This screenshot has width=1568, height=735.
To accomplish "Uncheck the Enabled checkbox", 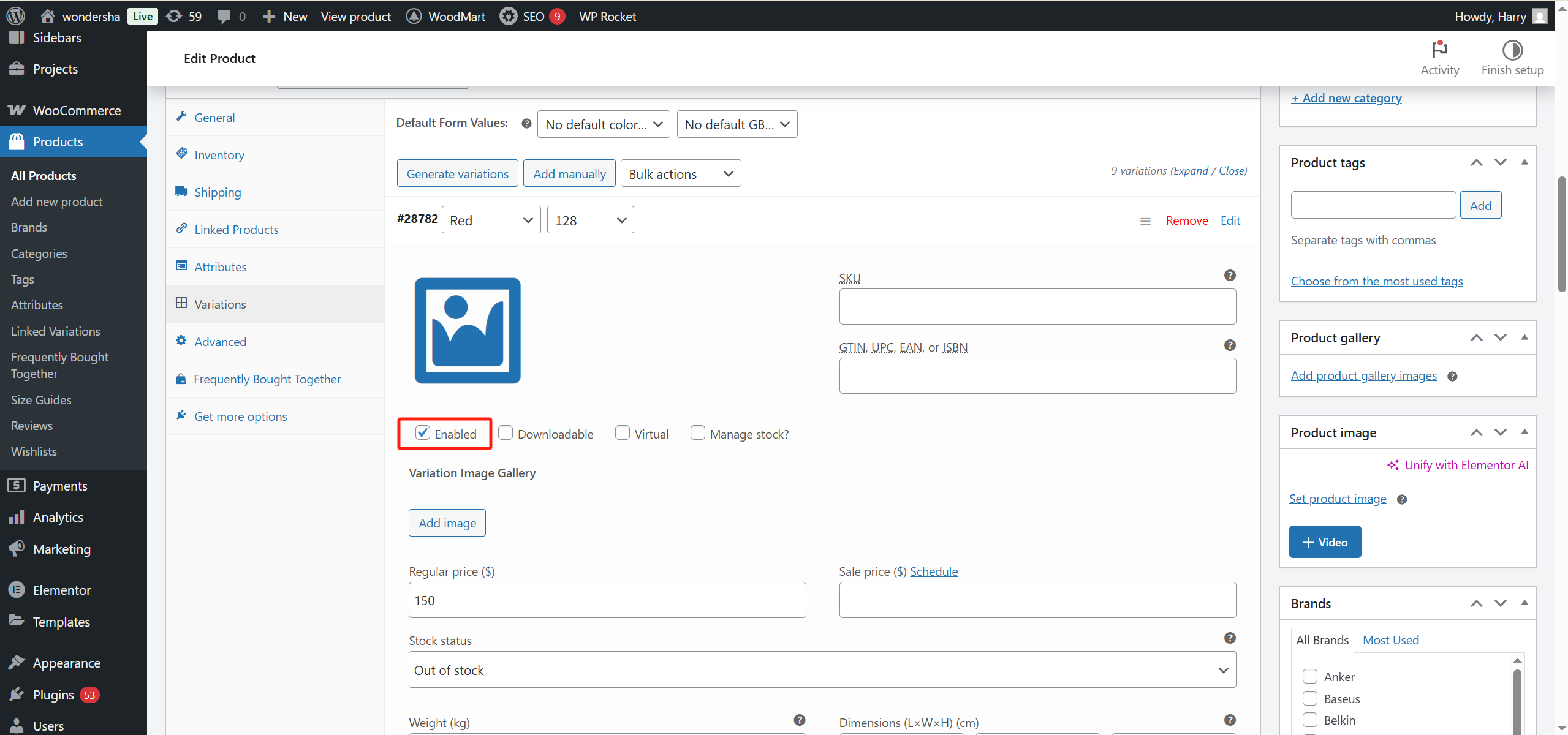I will tap(422, 433).
